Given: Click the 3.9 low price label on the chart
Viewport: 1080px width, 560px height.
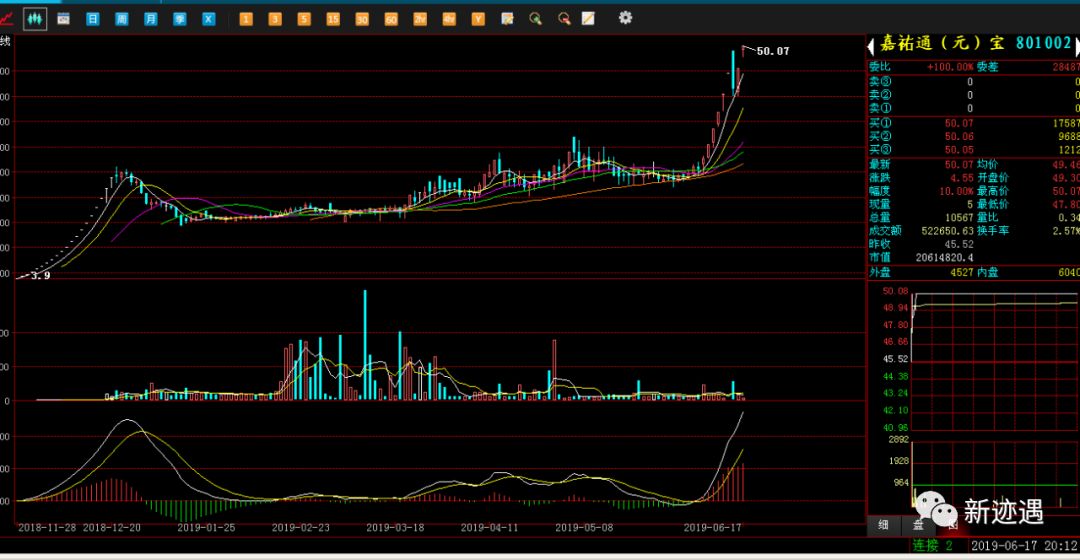Looking at the screenshot, I should [x=41, y=276].
